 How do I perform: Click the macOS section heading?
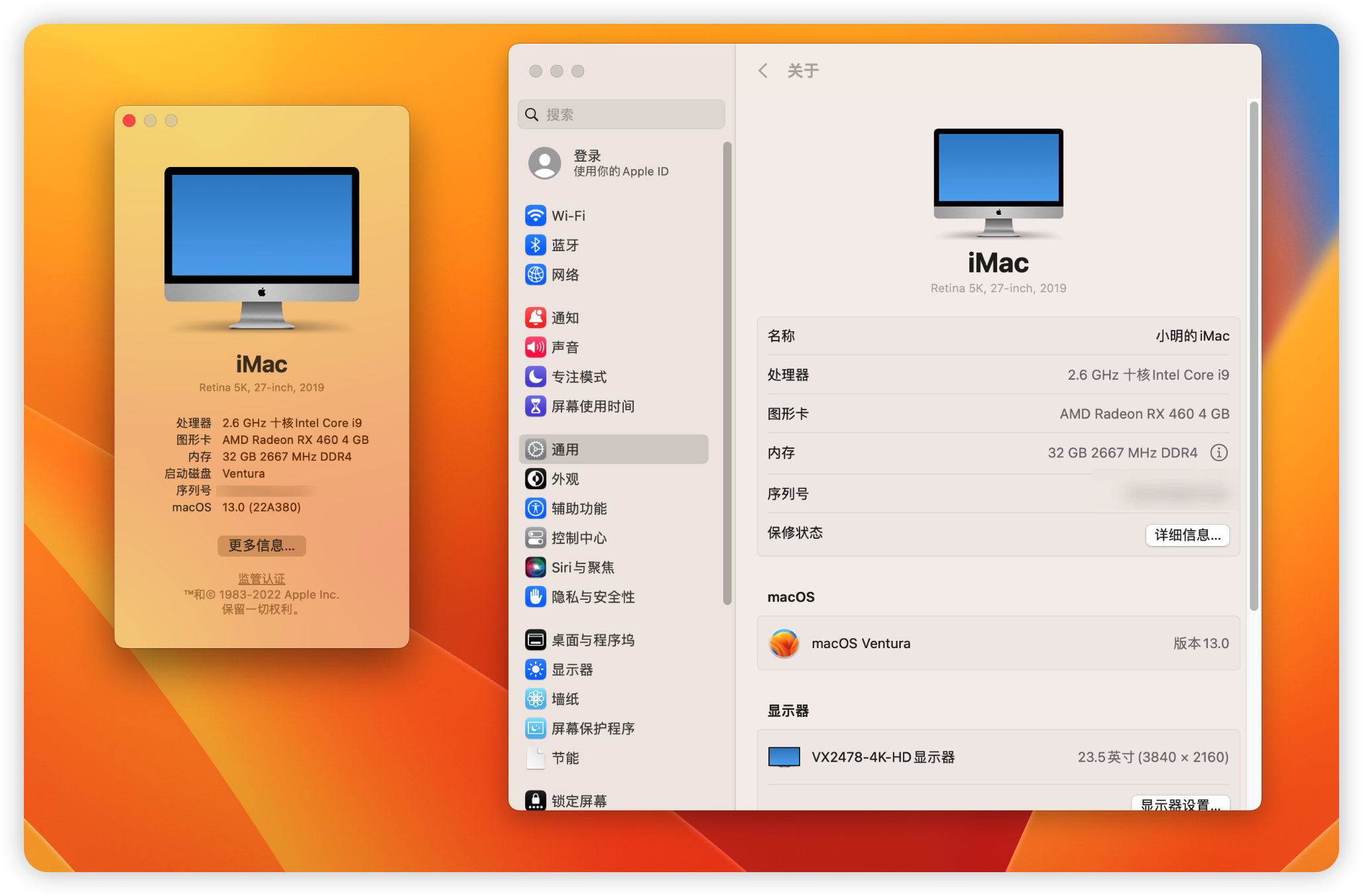[x=791, y=597]
